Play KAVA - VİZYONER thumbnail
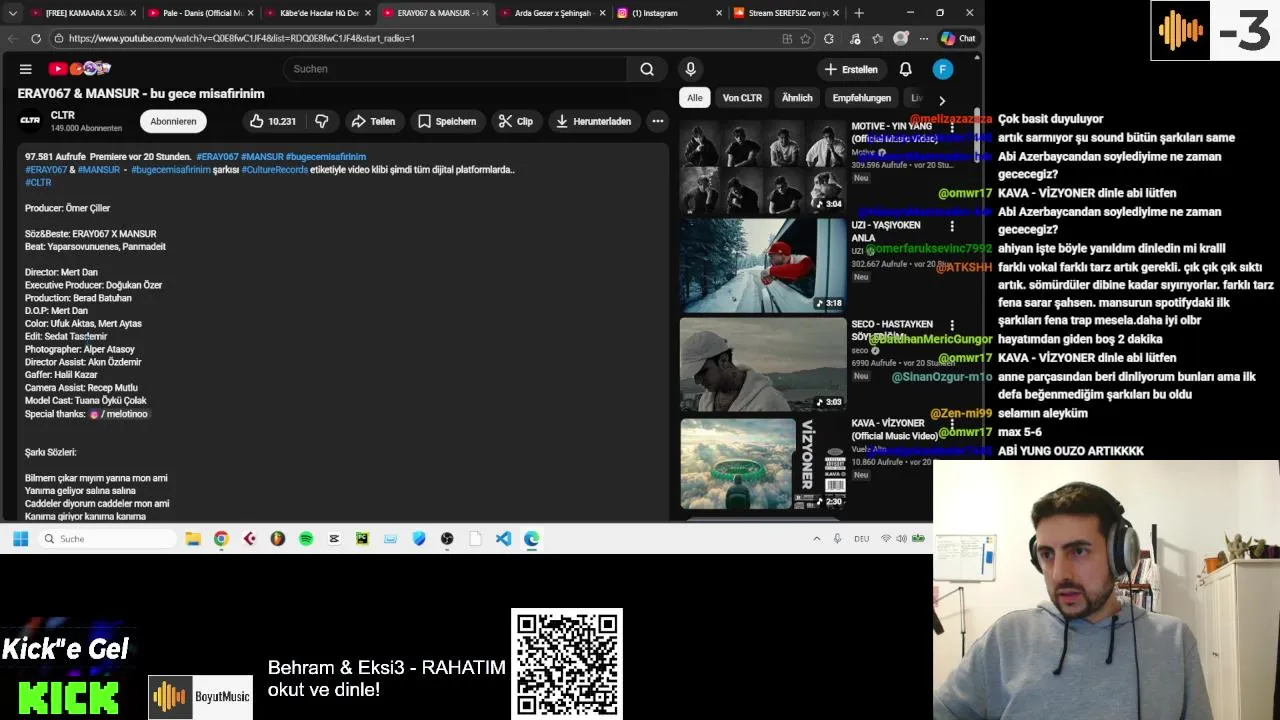The width and height of the screenshot is (1280, 720). pyautogui.click(x=763, y=464)
